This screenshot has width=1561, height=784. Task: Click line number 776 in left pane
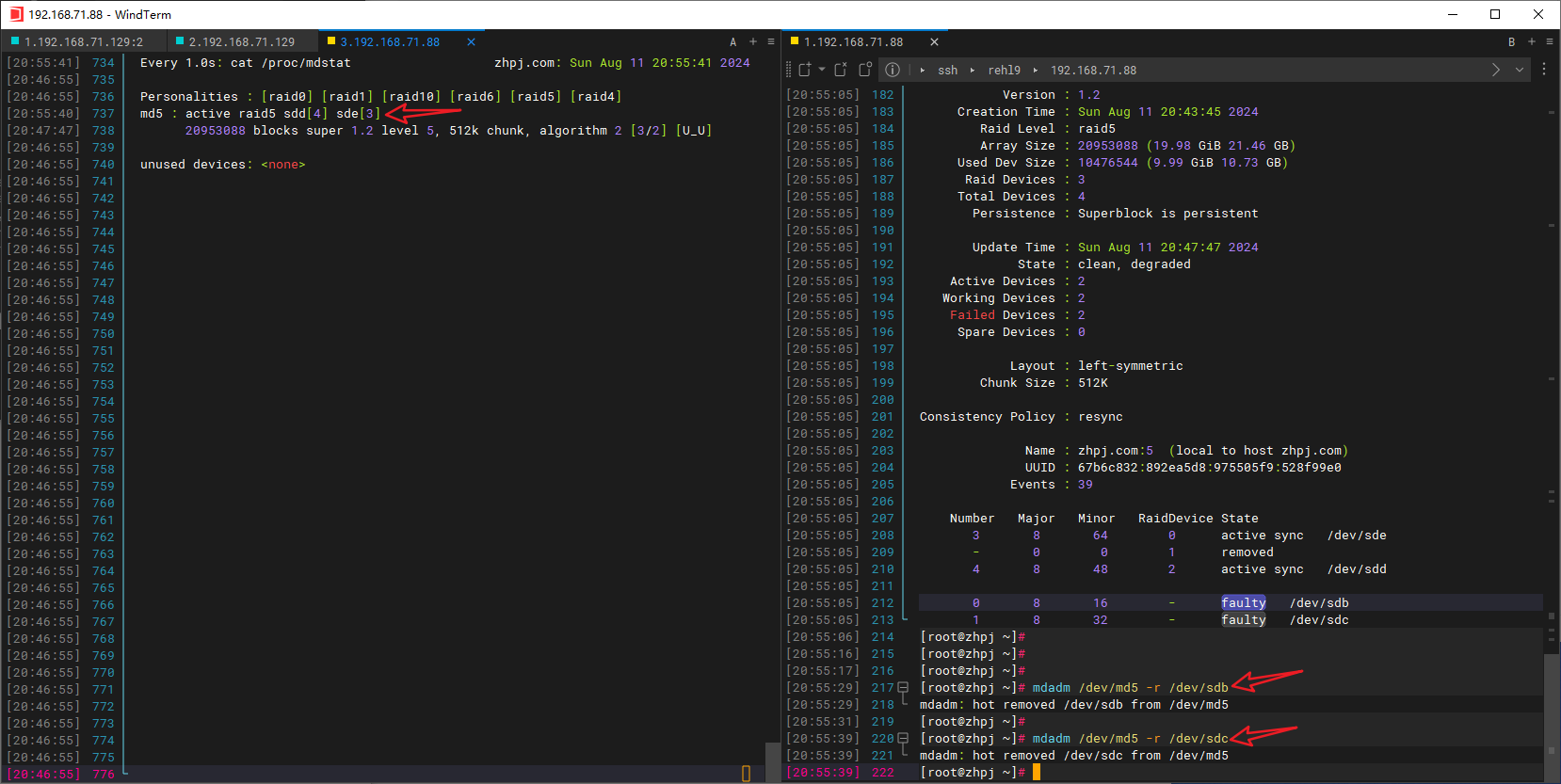click(x=104, y=775)
